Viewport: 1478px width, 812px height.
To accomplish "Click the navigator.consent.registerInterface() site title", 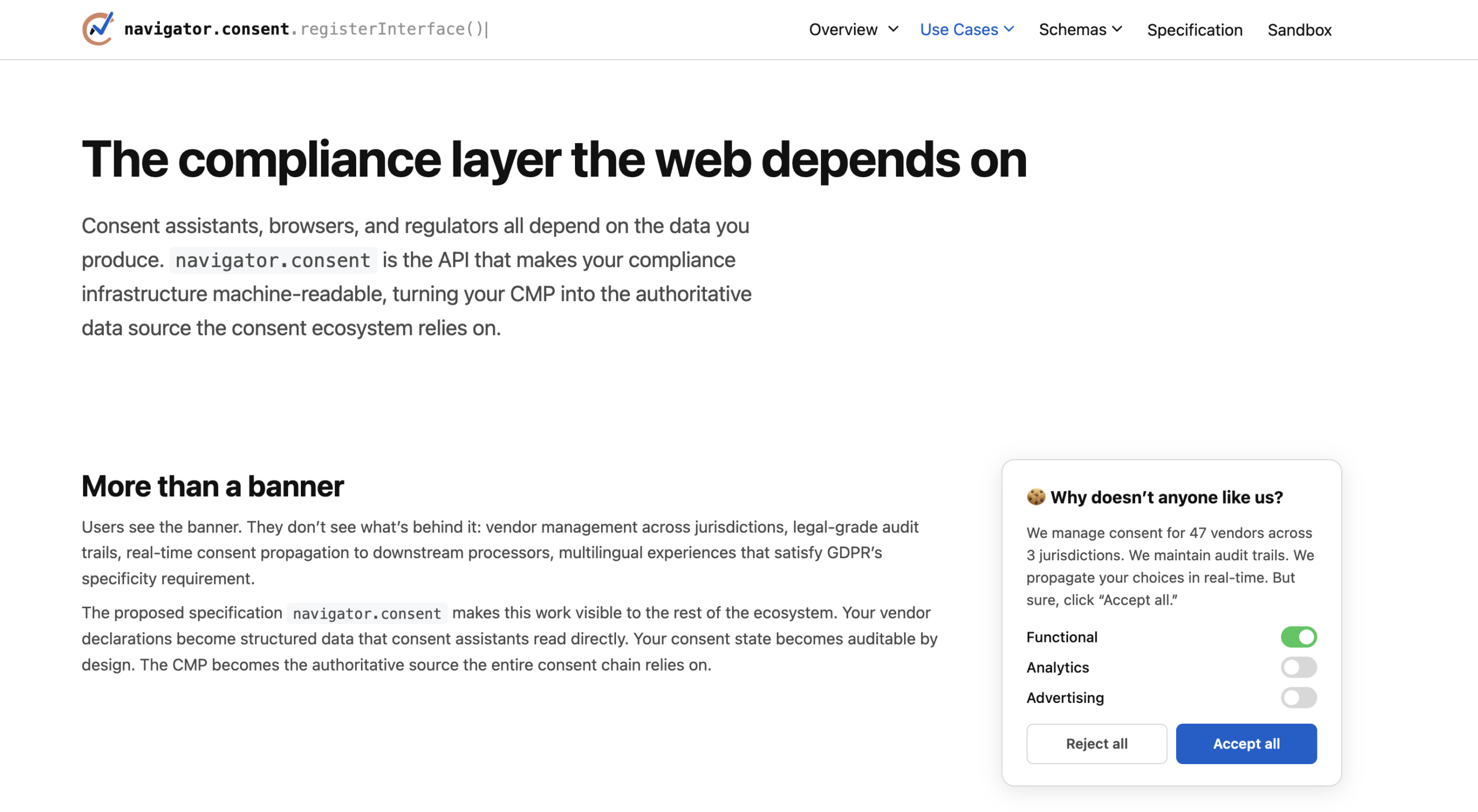I will 306,29.
